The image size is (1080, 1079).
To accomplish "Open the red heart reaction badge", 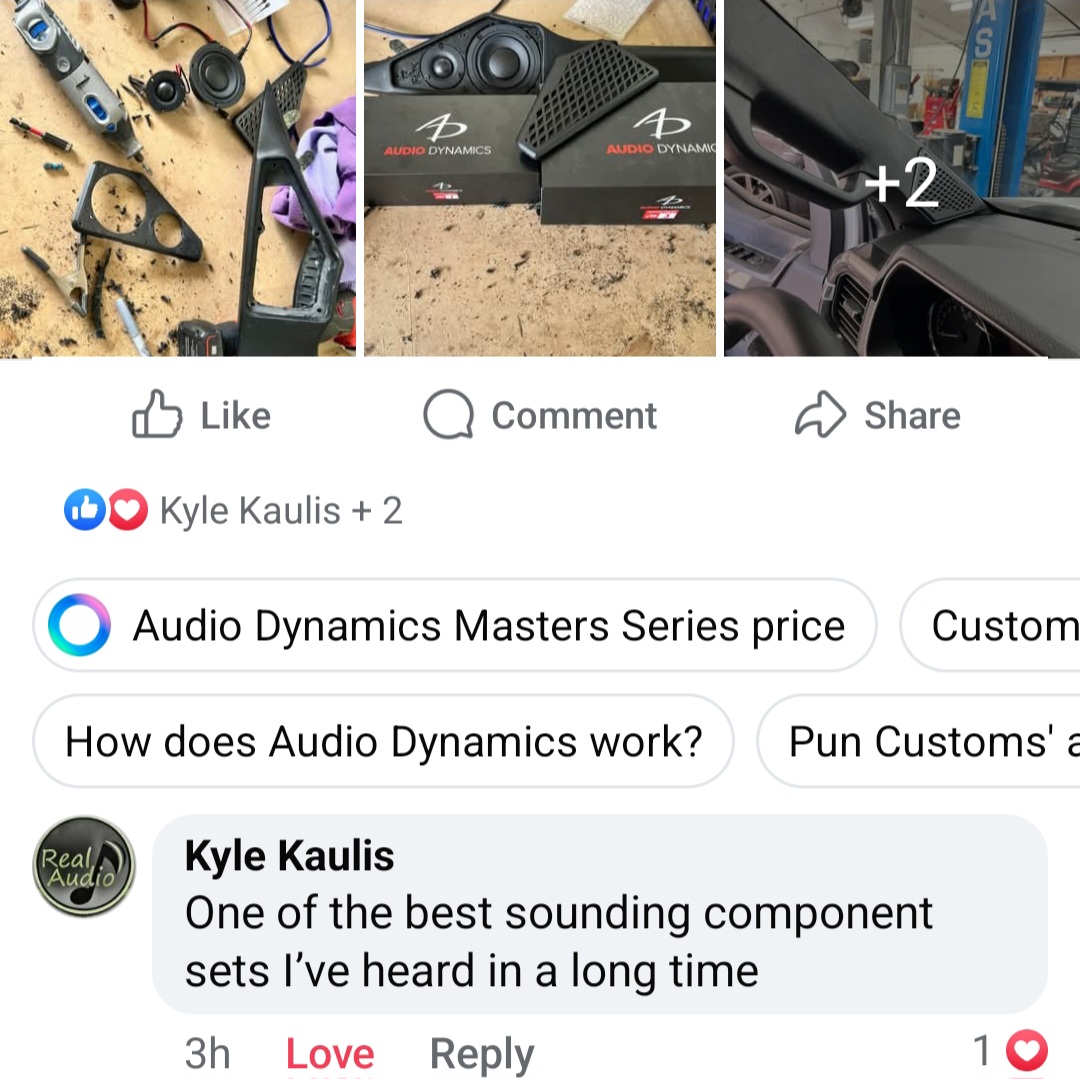I will (x=127, y=510).
